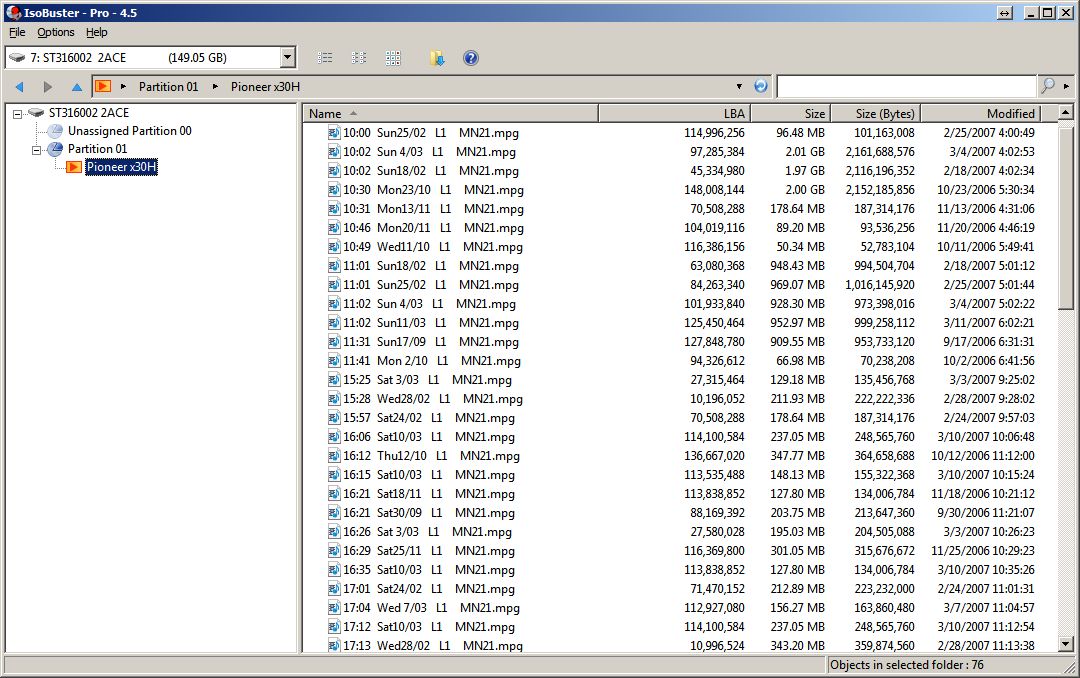Open the File menu
Viewport: 1080px width, 678px height.
(17, 32)
